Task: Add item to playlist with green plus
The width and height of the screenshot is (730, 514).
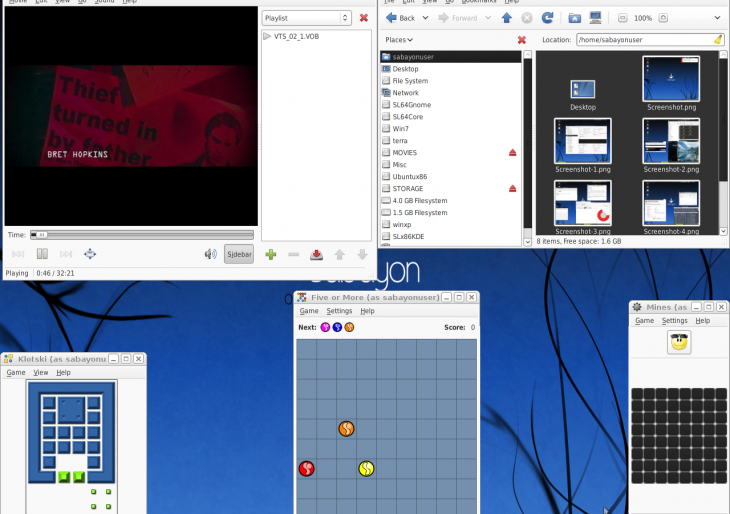Action: click(271, 254)
